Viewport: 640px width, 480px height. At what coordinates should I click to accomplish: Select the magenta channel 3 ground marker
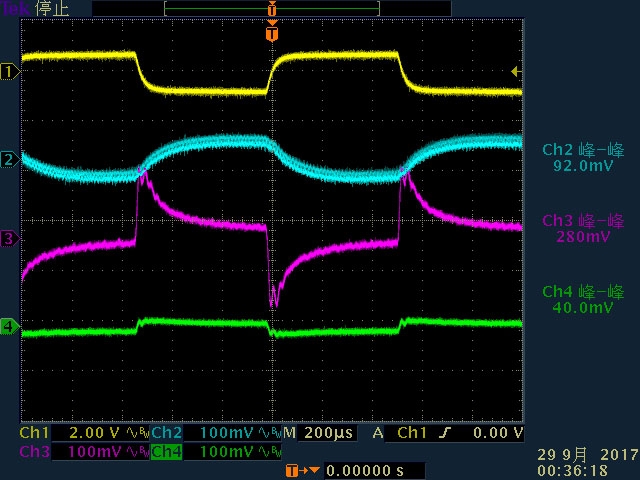(x=10, y=238)
